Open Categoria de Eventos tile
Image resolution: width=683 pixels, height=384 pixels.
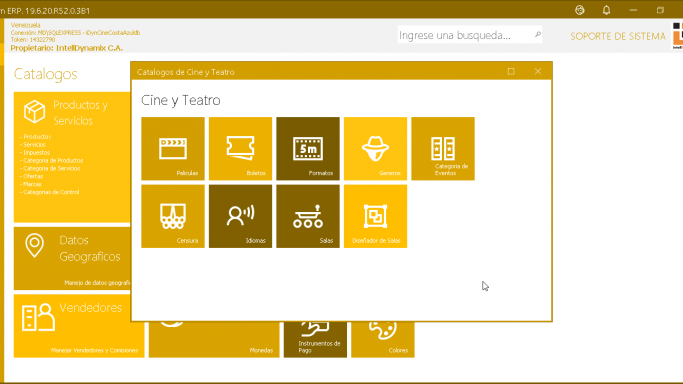443,148
